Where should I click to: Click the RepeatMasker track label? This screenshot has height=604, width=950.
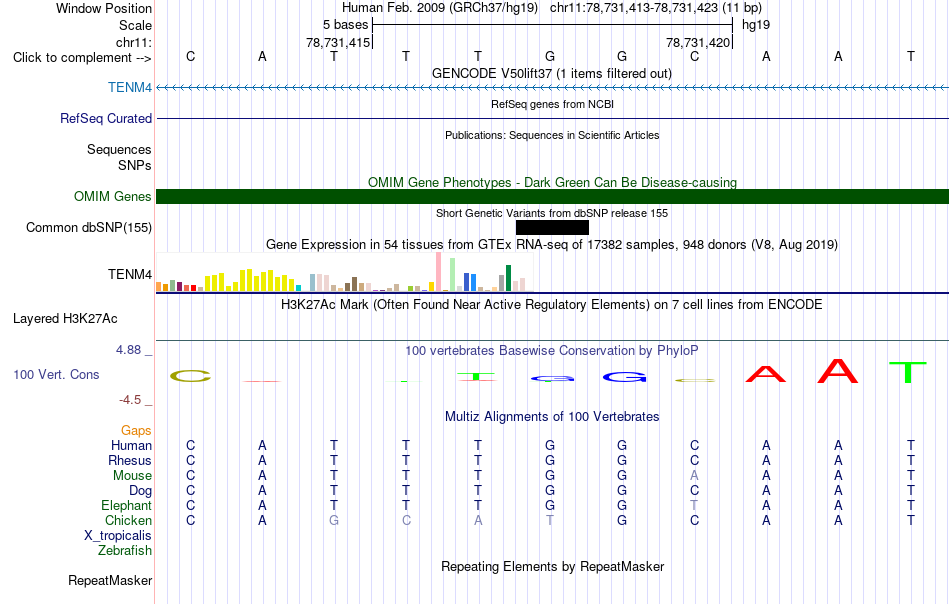coord(110,581)
